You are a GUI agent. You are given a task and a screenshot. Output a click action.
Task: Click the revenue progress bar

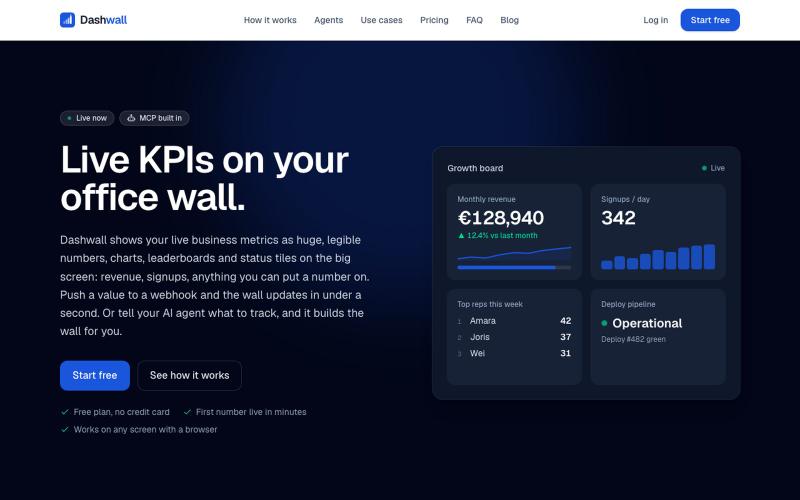point(514,267)
